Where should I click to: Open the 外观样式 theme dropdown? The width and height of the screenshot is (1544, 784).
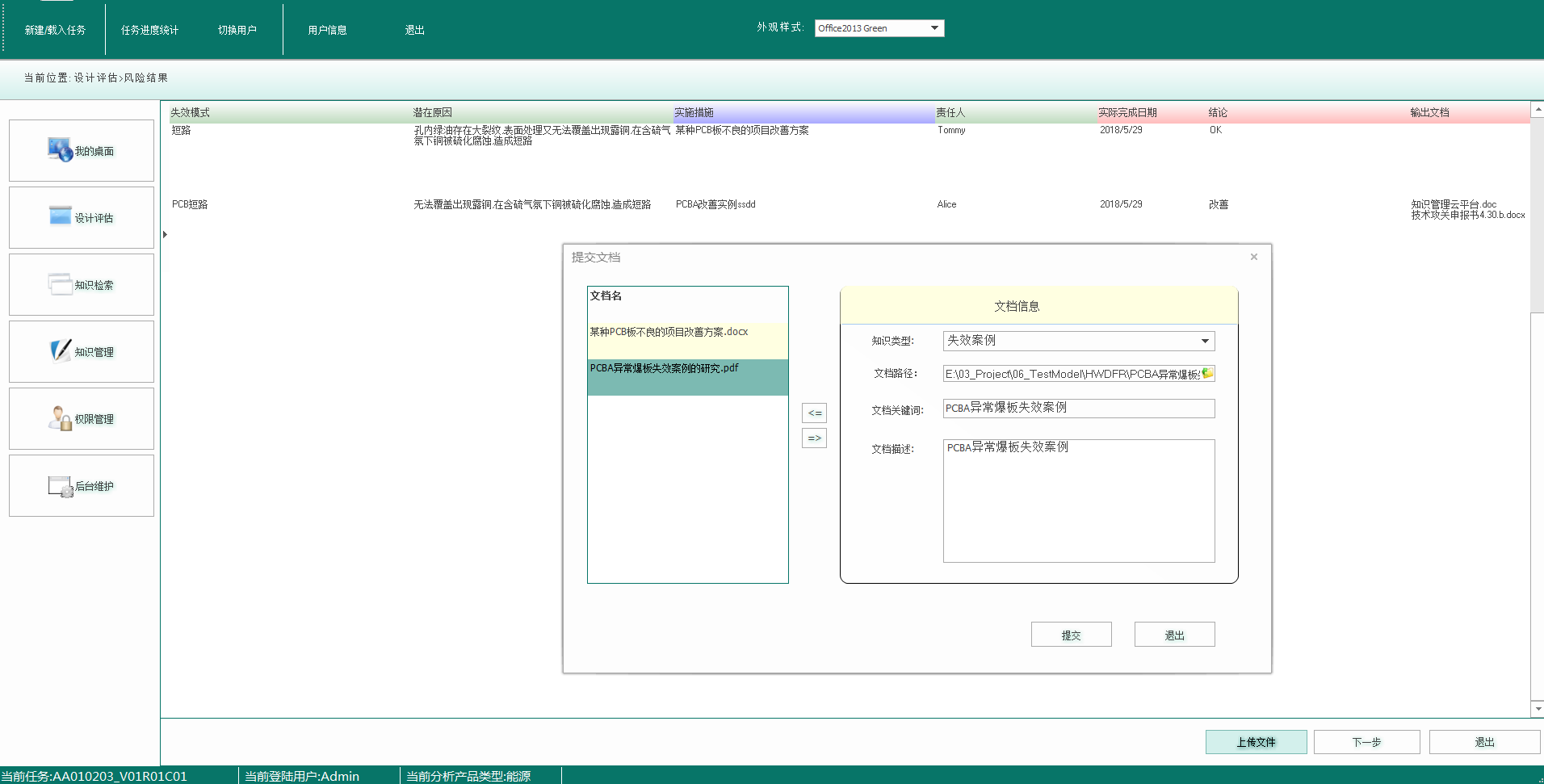[x=934, y=28]
